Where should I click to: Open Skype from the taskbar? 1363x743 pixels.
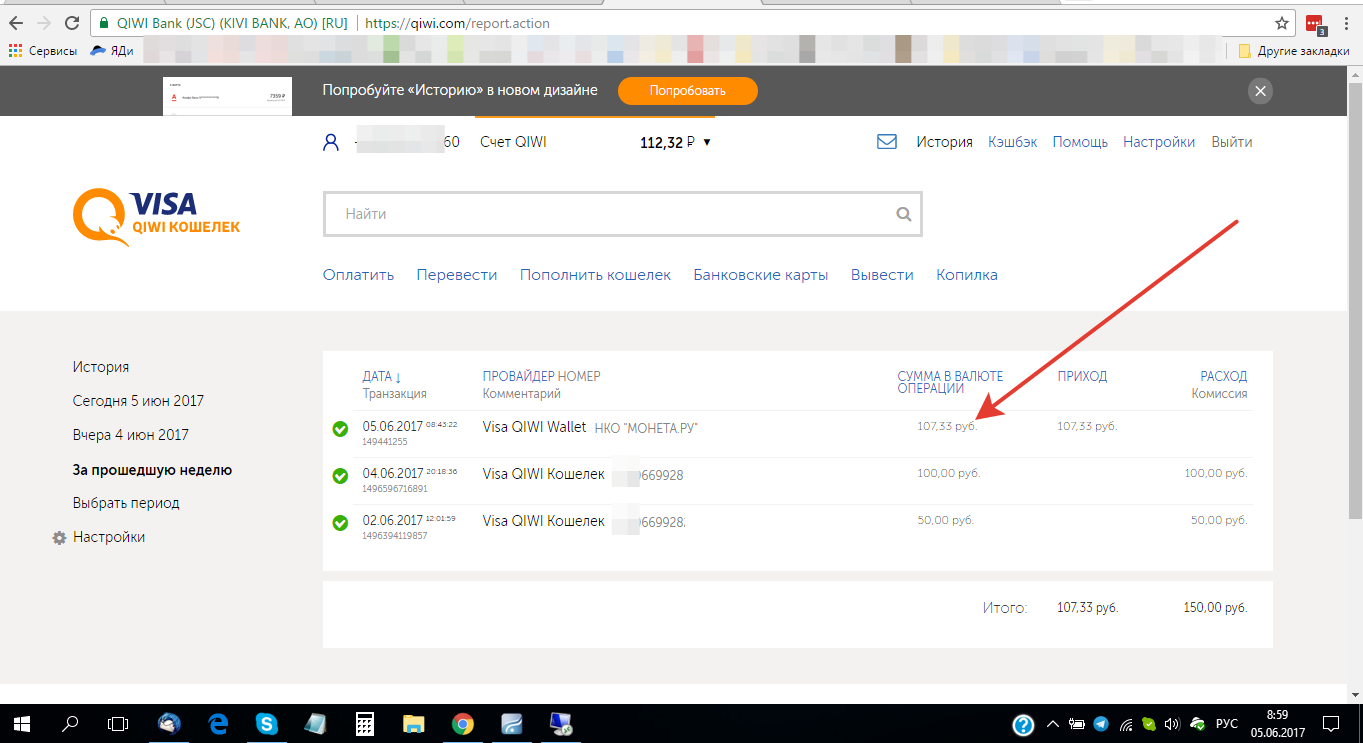[x=266, y=723]
